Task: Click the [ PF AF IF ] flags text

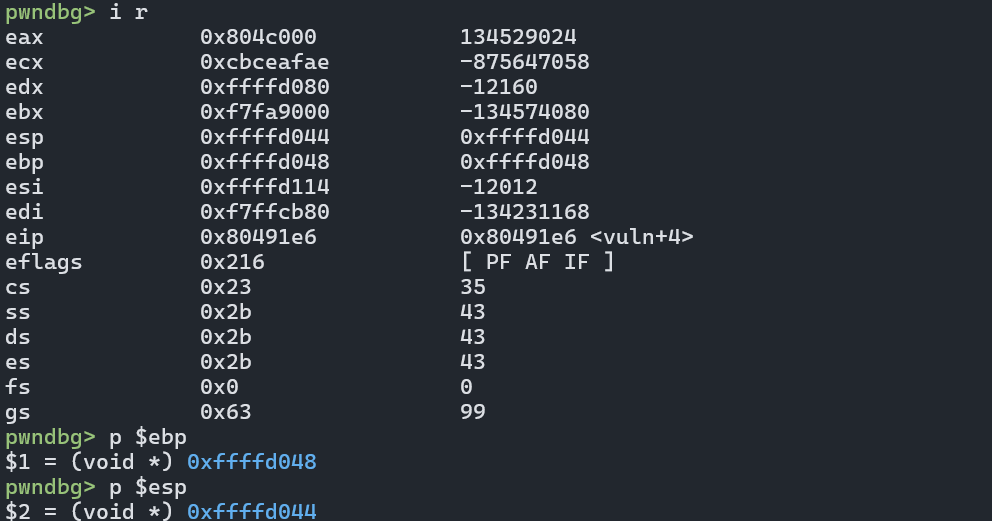Action: pyautogui.click(x=536, y=263)
